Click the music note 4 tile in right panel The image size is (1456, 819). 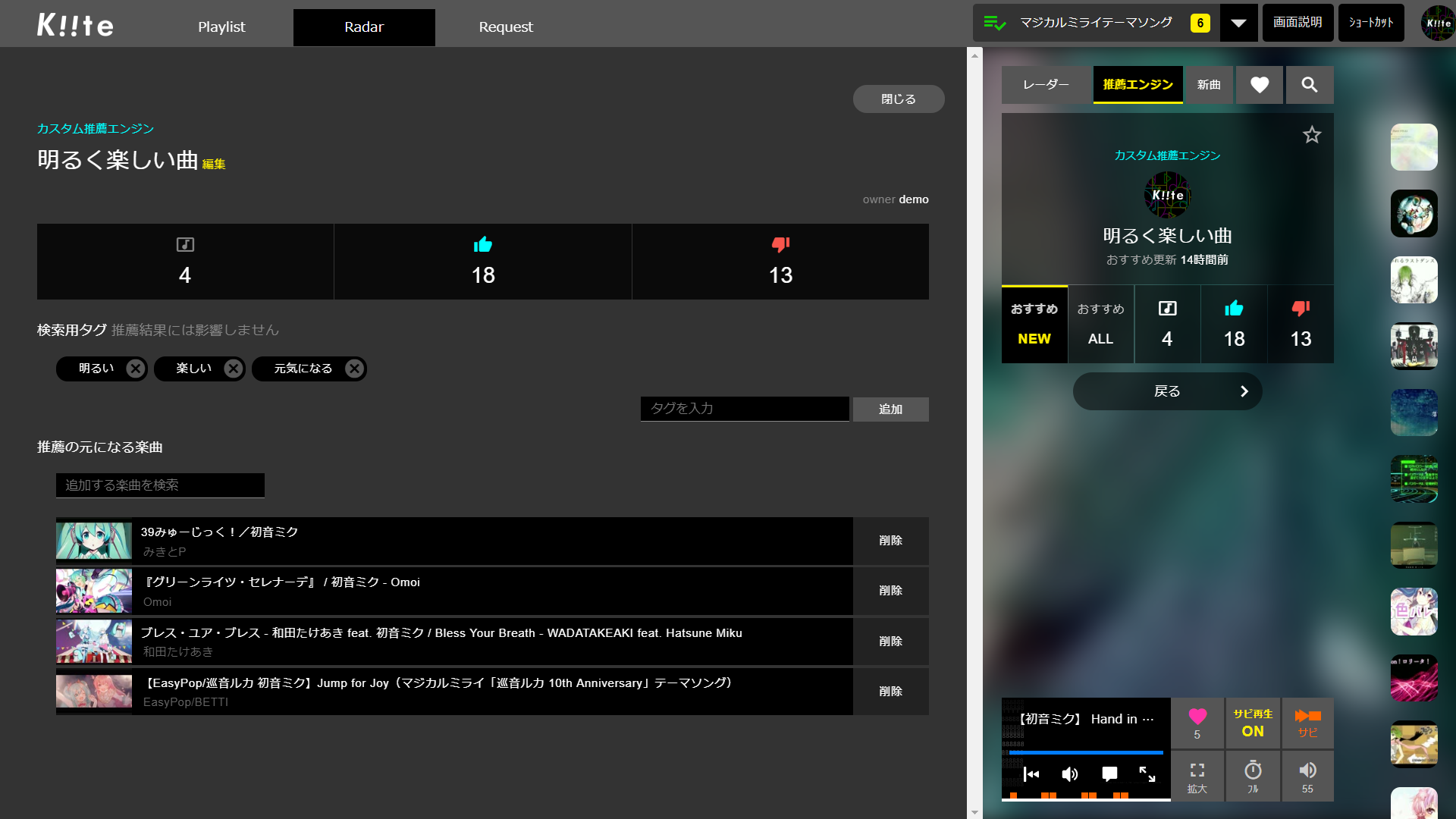coord(1167,325)
